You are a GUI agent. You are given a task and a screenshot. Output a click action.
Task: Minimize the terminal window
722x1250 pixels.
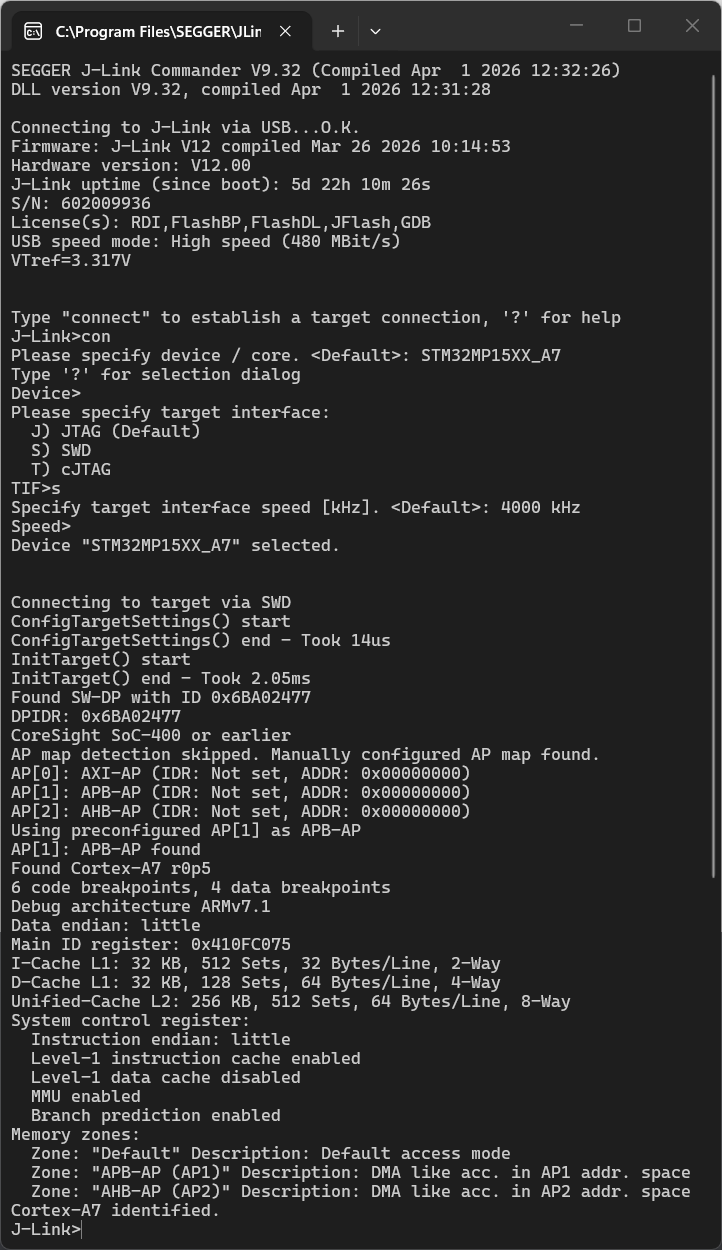tap(577, 26)
